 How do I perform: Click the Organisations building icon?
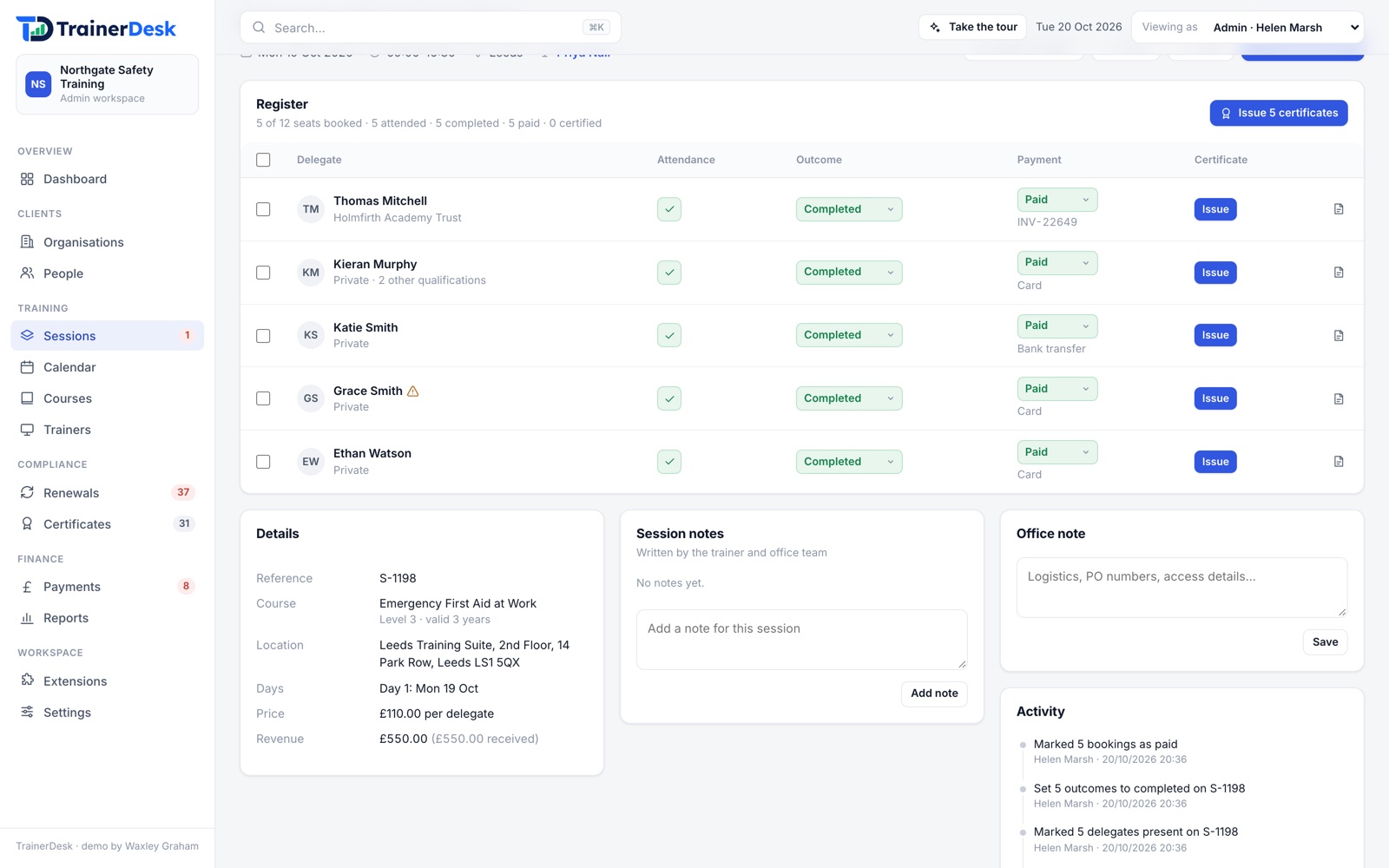27,242
